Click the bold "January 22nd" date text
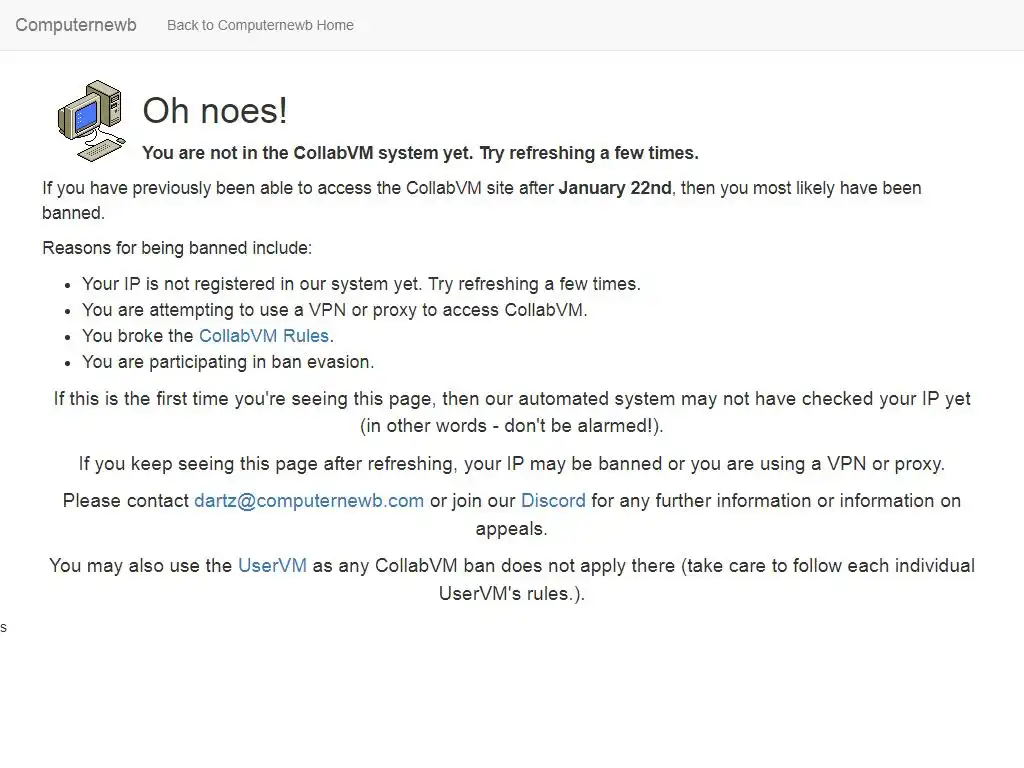This screenshot has height=768, width=1024. [x=615, y=188]
